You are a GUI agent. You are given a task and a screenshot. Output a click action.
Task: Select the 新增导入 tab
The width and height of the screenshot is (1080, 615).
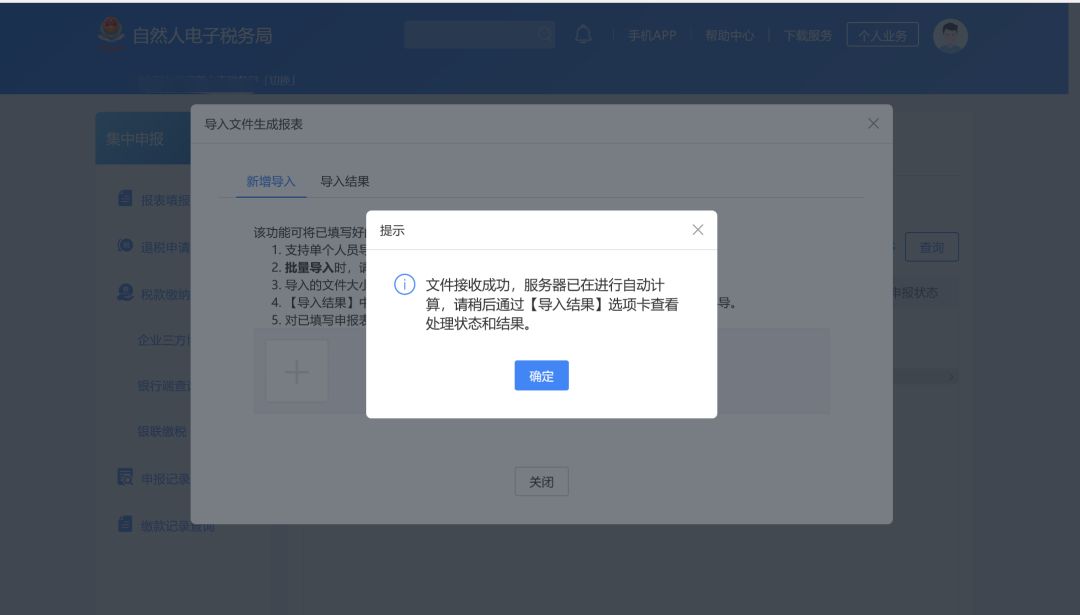click(271, 181)
